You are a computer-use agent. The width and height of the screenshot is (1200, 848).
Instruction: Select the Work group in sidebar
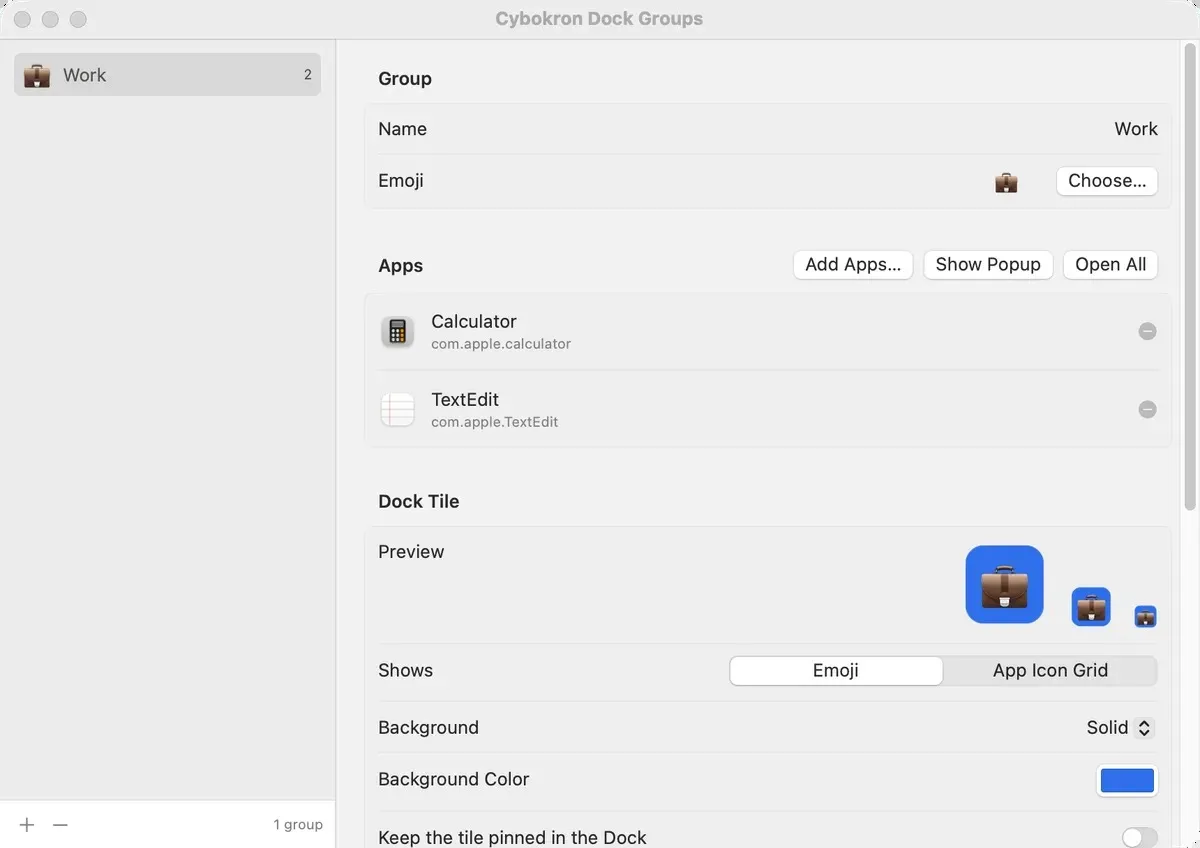[167, 75]
